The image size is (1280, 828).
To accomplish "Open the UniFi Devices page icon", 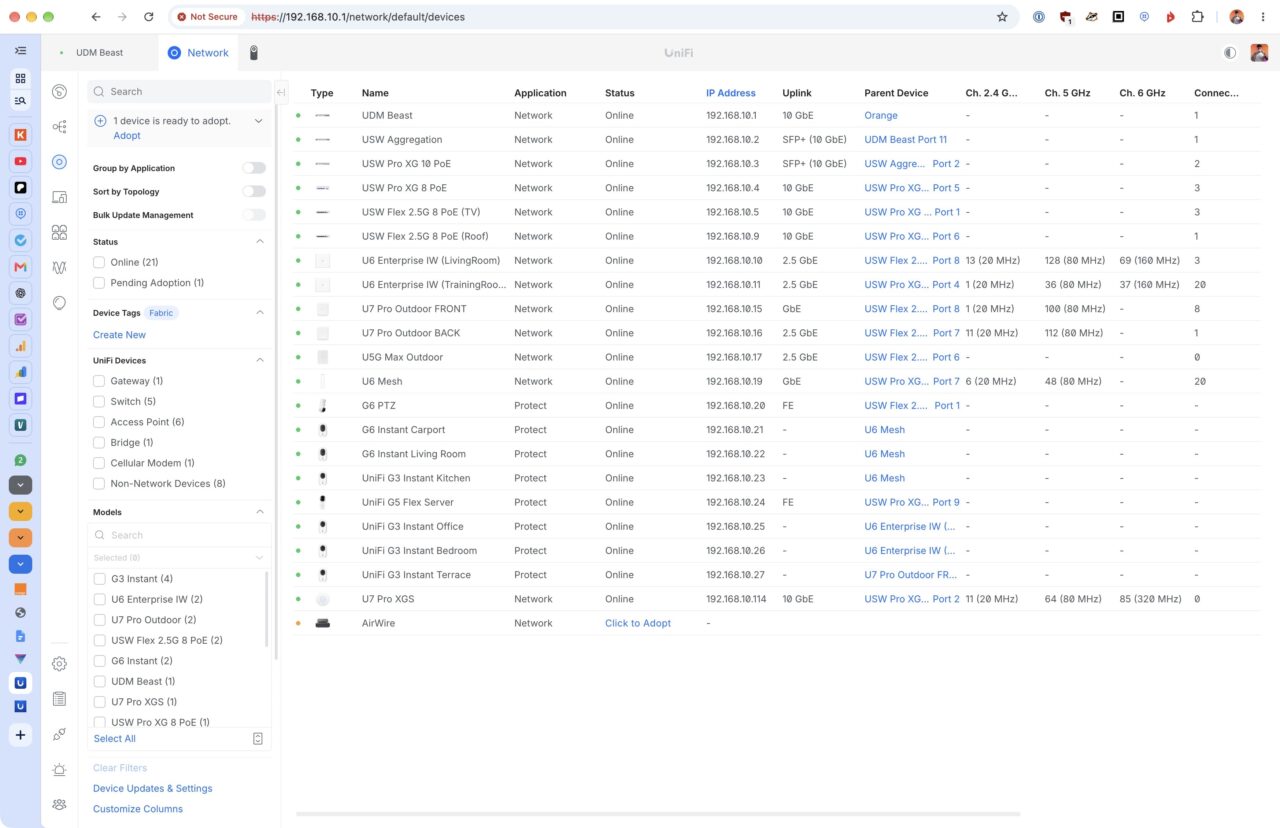I will (x=59, y=162).
